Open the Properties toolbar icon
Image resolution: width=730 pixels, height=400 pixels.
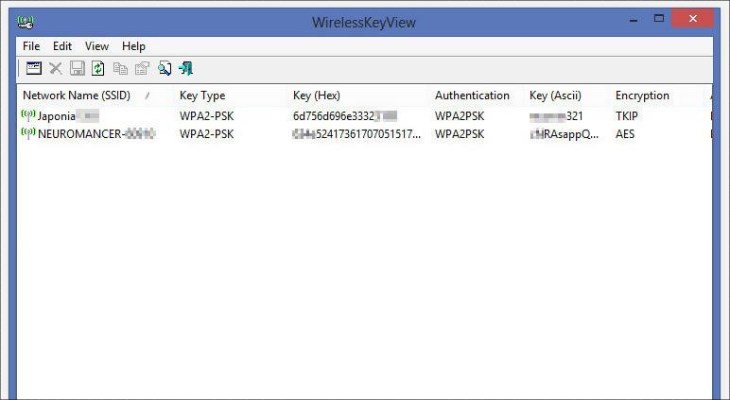pos(142,69)
